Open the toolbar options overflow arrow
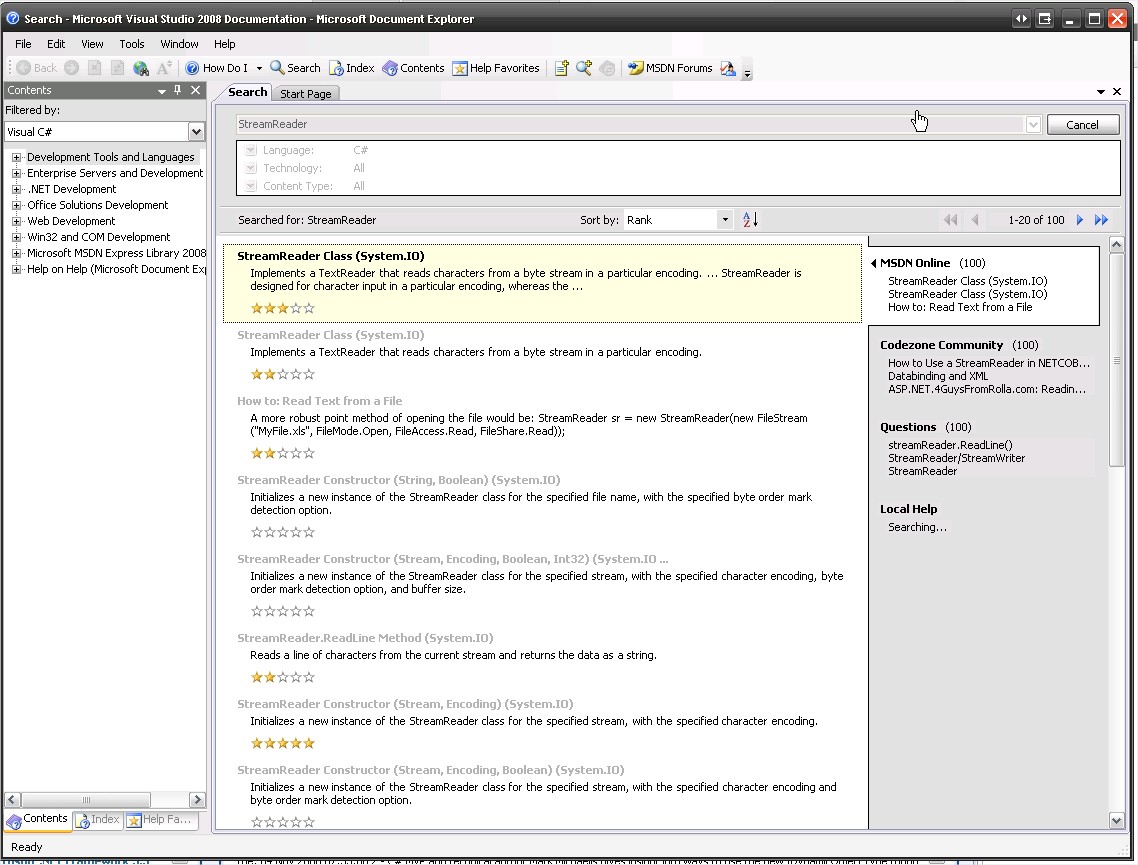 pyautogui.click(x=748, y=72)
